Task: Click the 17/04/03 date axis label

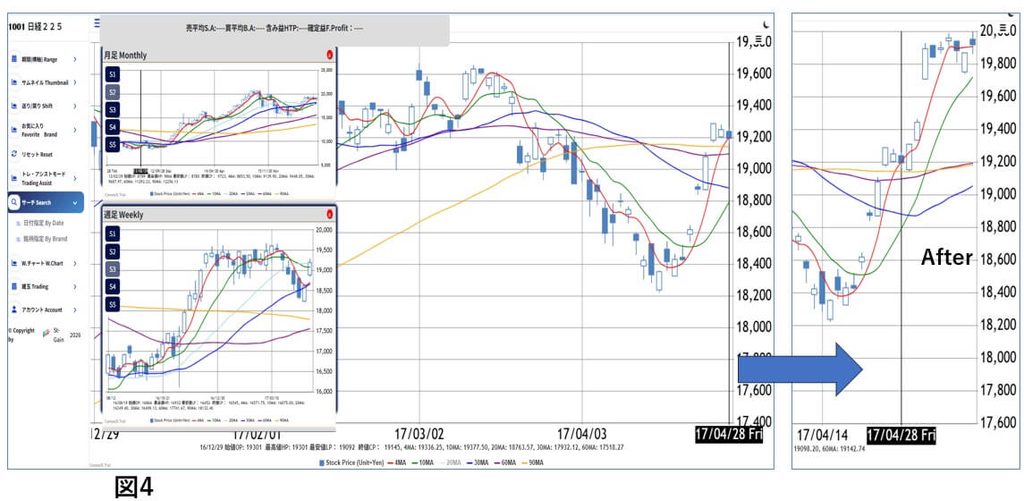Action: click(x=581, y=434)
